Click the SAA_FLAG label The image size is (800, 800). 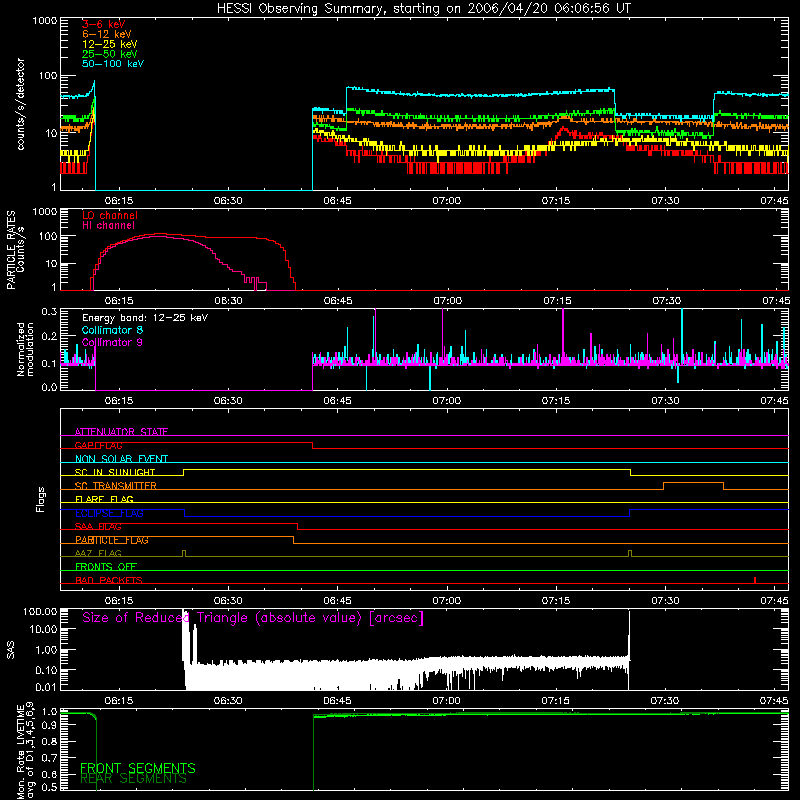pos(98,527)
